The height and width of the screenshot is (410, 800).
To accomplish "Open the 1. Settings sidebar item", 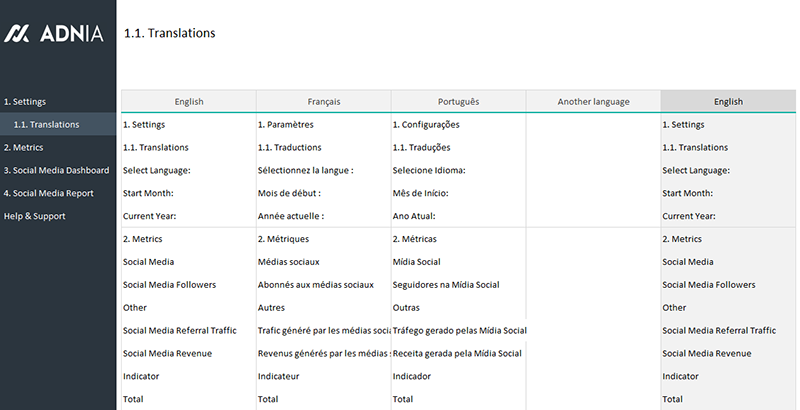I will pyautogui.click(x=25, y=102).
